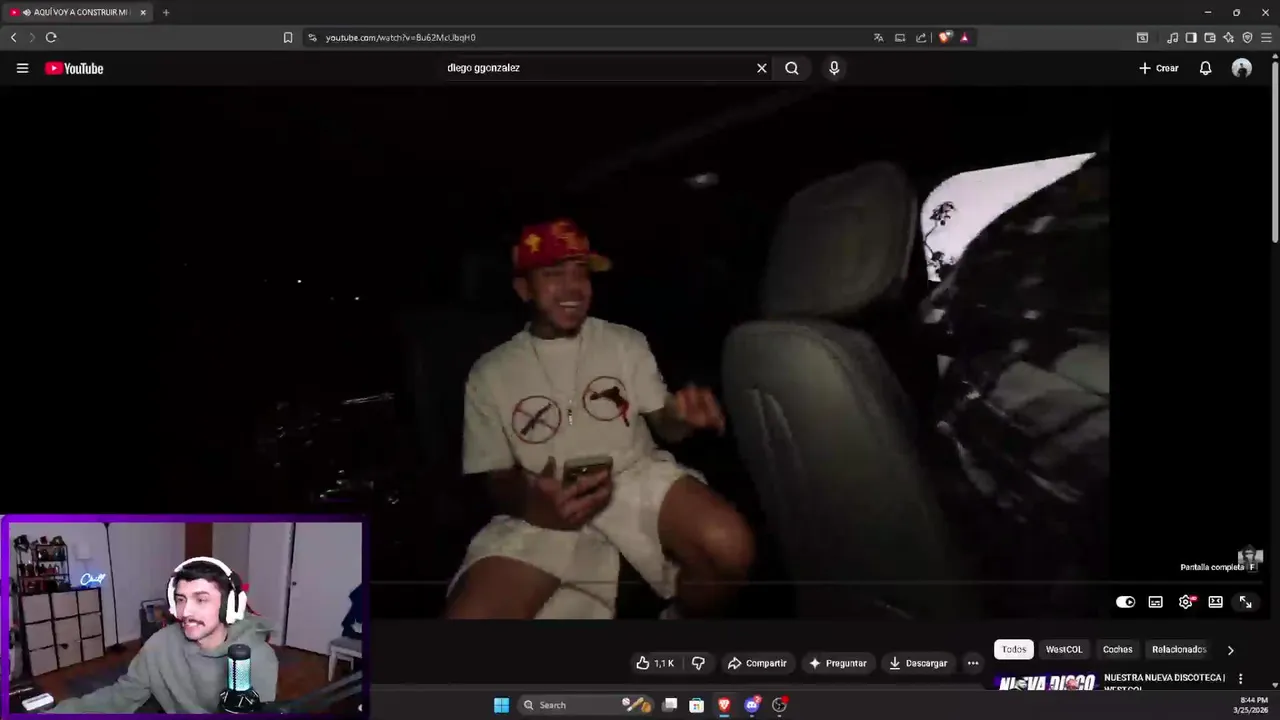
Task: Open more video actions ellipsis
Action: tap(973, 663)
